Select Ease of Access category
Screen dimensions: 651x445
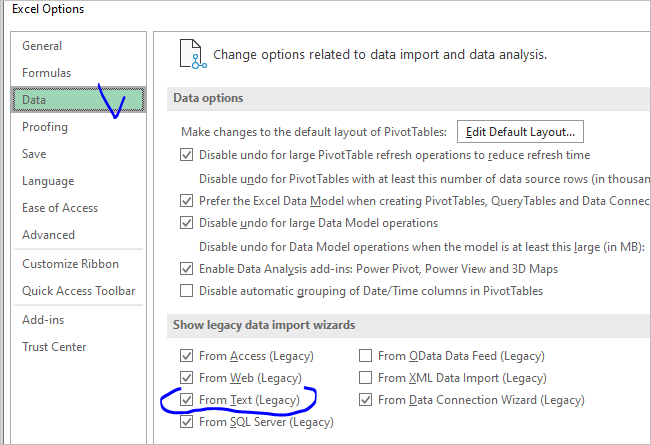tap(60, 208)
